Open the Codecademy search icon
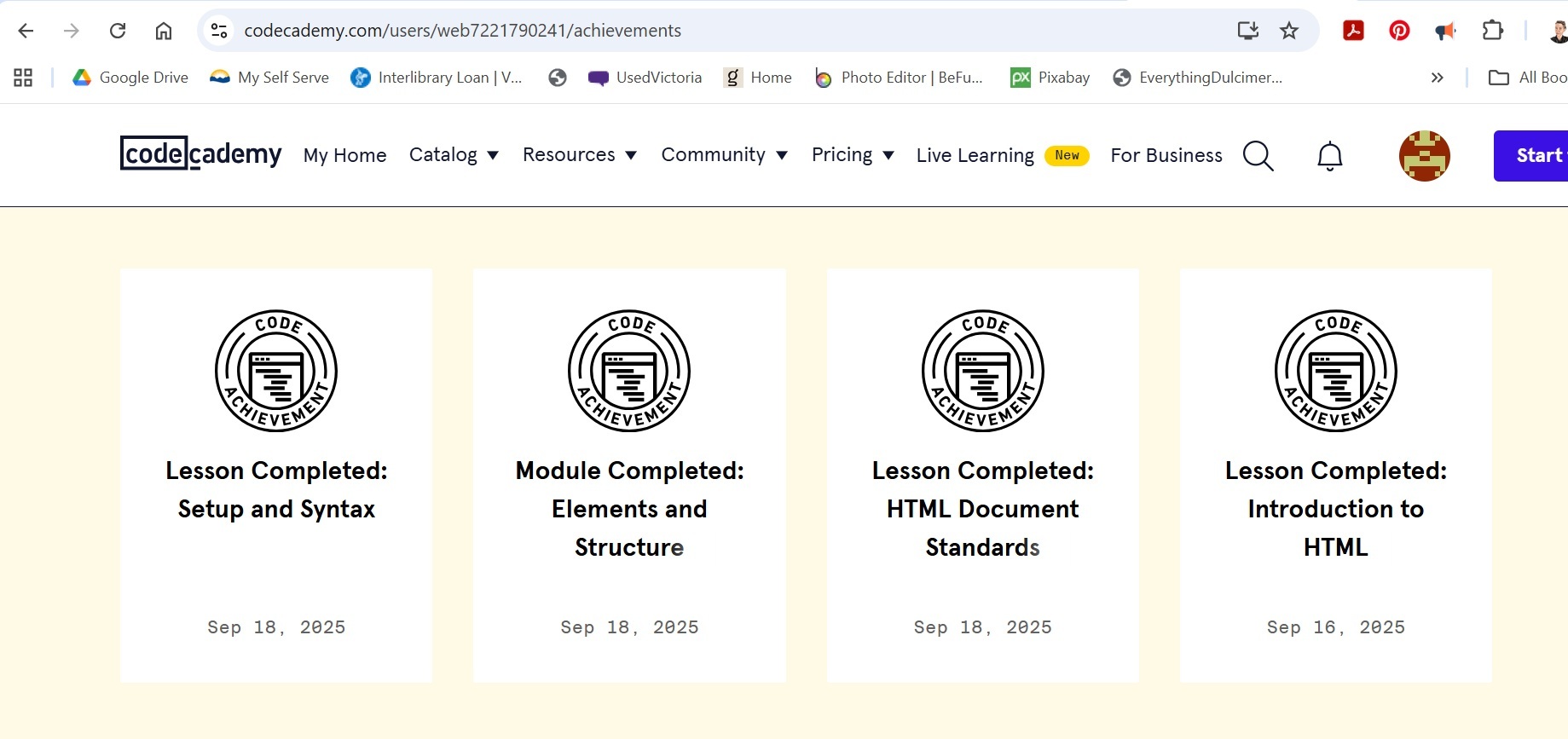Viewport: 1568px width, 739px height. click(x=1258, y=156)
